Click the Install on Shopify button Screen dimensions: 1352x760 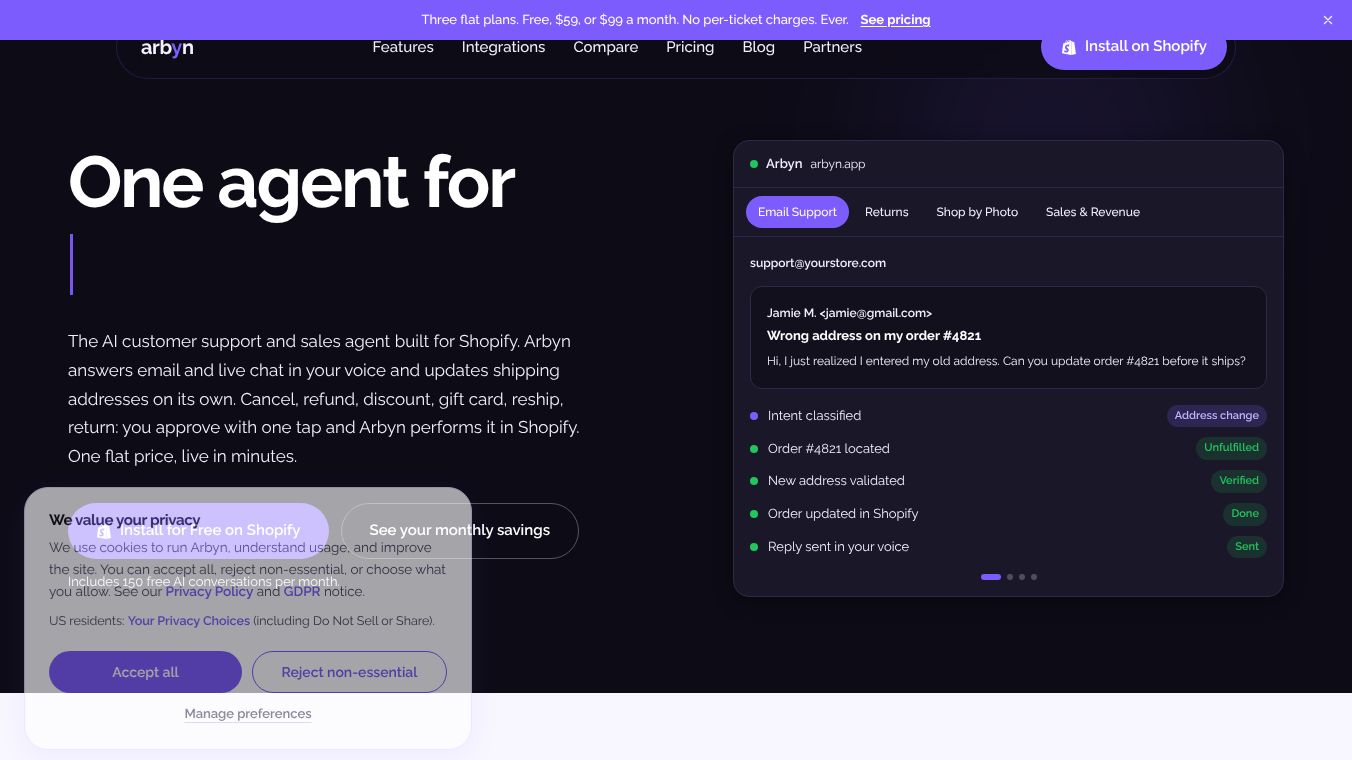pyautogui.click(x=1134, y=46)
